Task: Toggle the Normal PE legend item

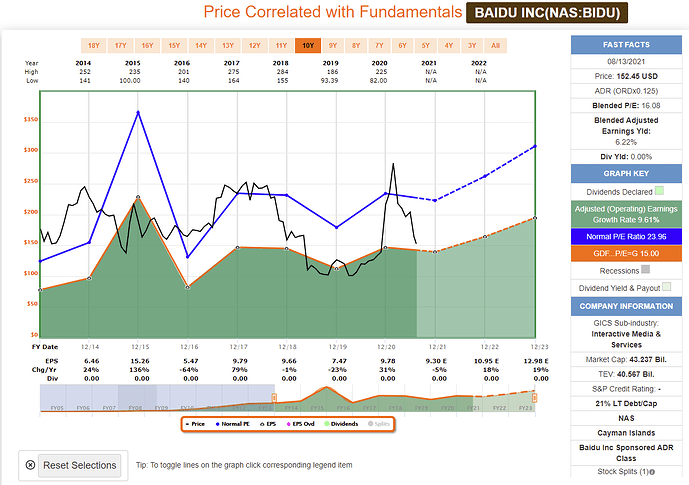Action: point(232,424)
